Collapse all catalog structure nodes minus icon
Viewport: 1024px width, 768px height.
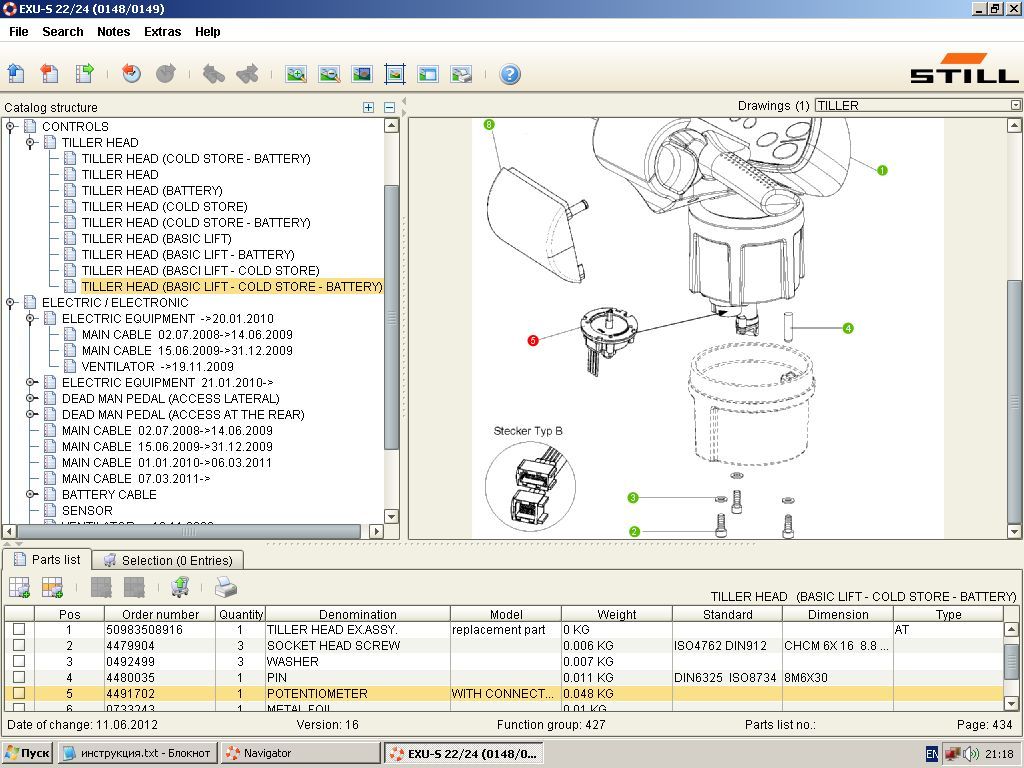[x=389, y=107]
